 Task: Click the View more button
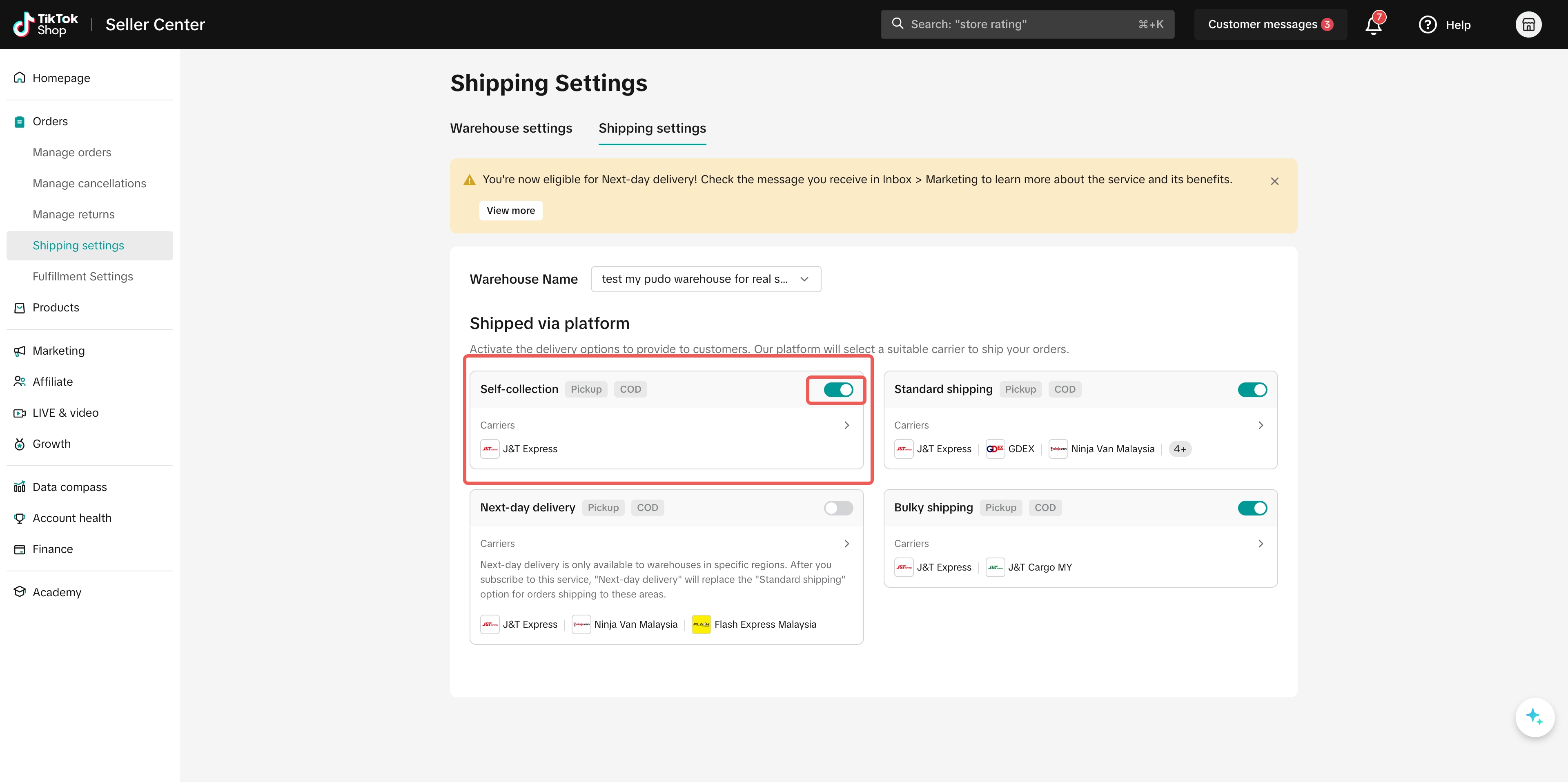pos(511,211)
